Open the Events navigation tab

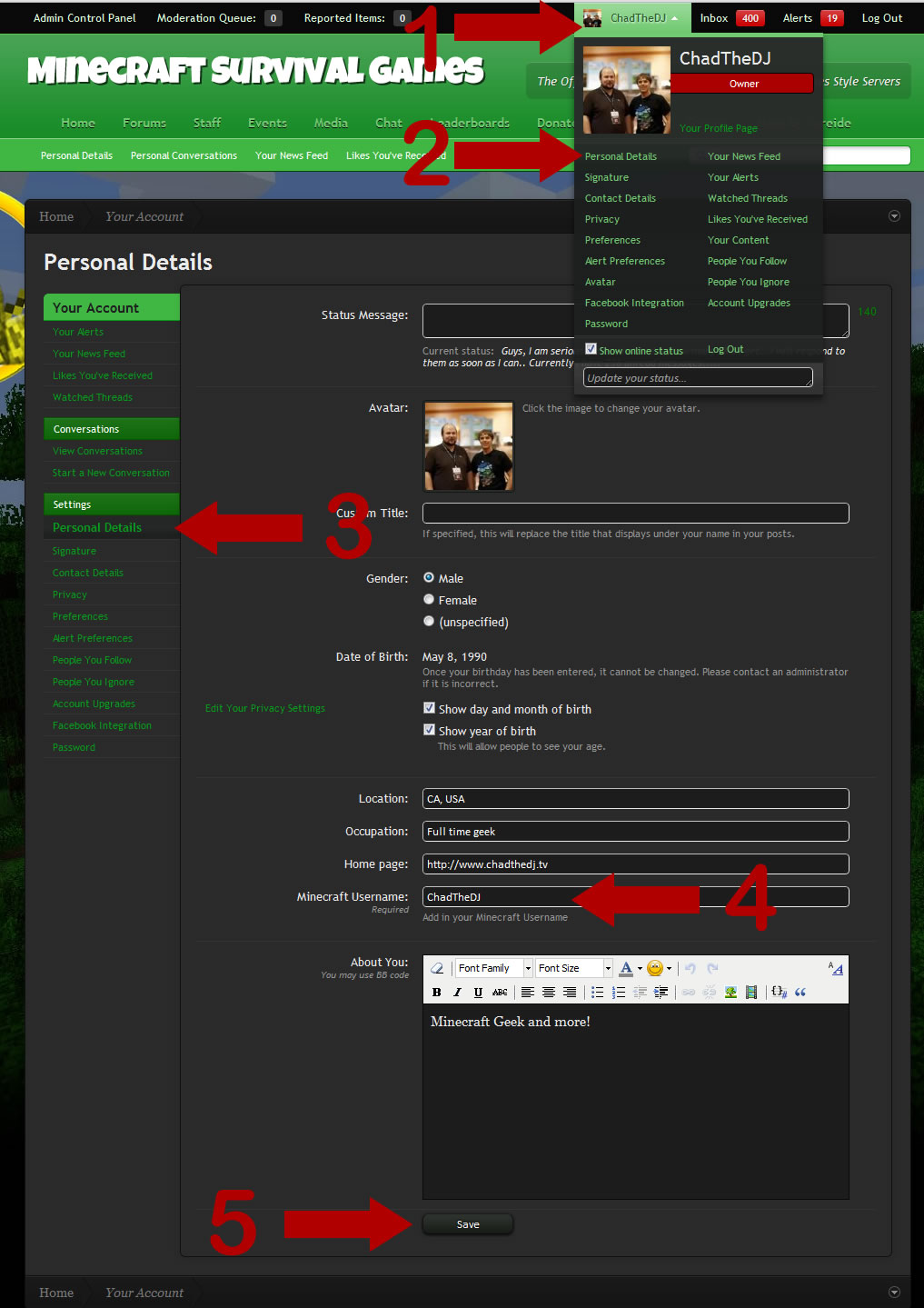pos(267,123)
